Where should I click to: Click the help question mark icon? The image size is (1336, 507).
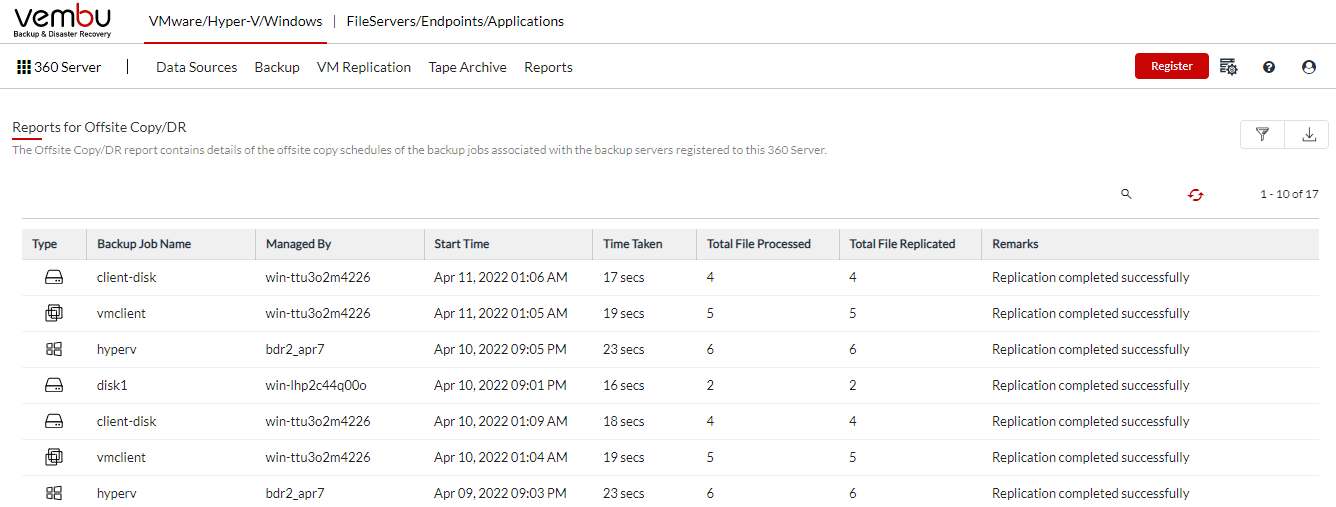(x=1269, y=67)
